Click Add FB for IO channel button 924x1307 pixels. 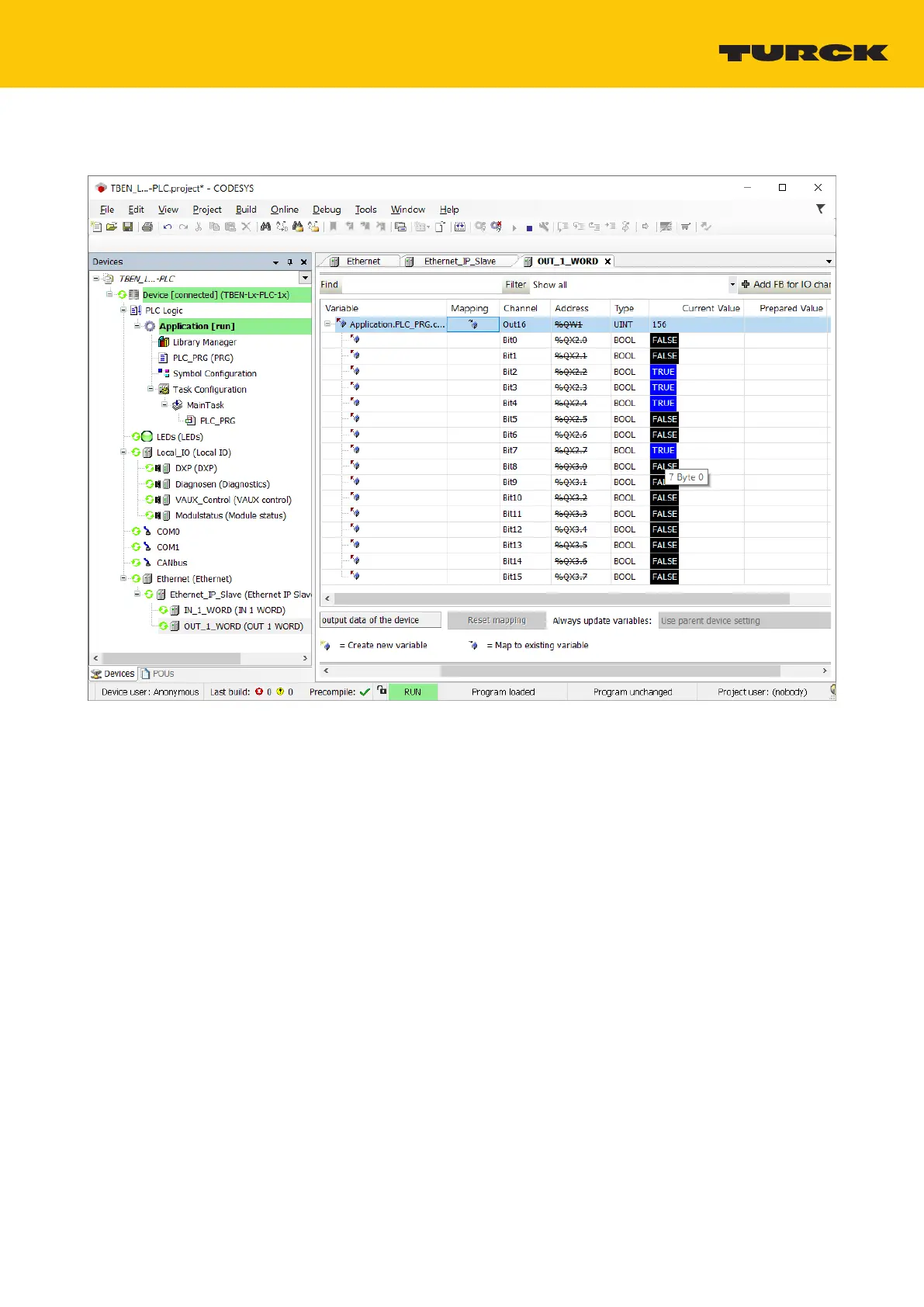click(x=785, y=285)
